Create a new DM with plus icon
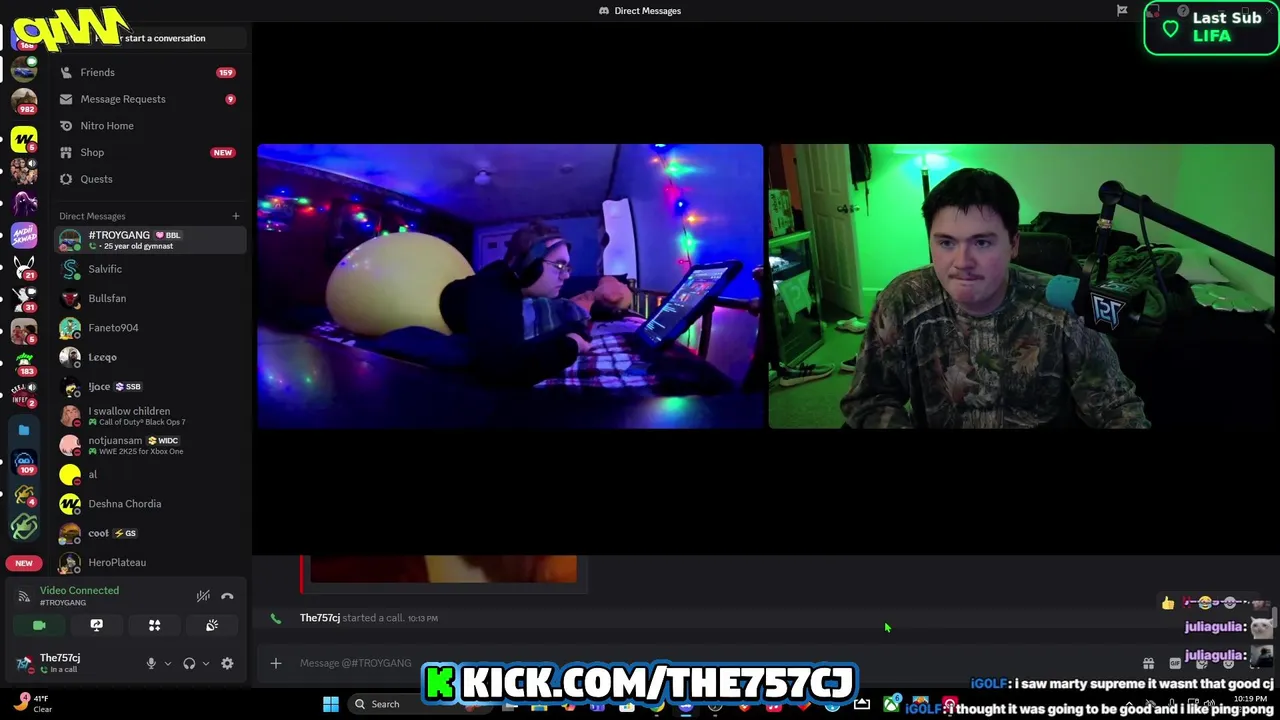The width and height of the screenshot is (1280, 720). pyautogui.click(x=236, y=216)
